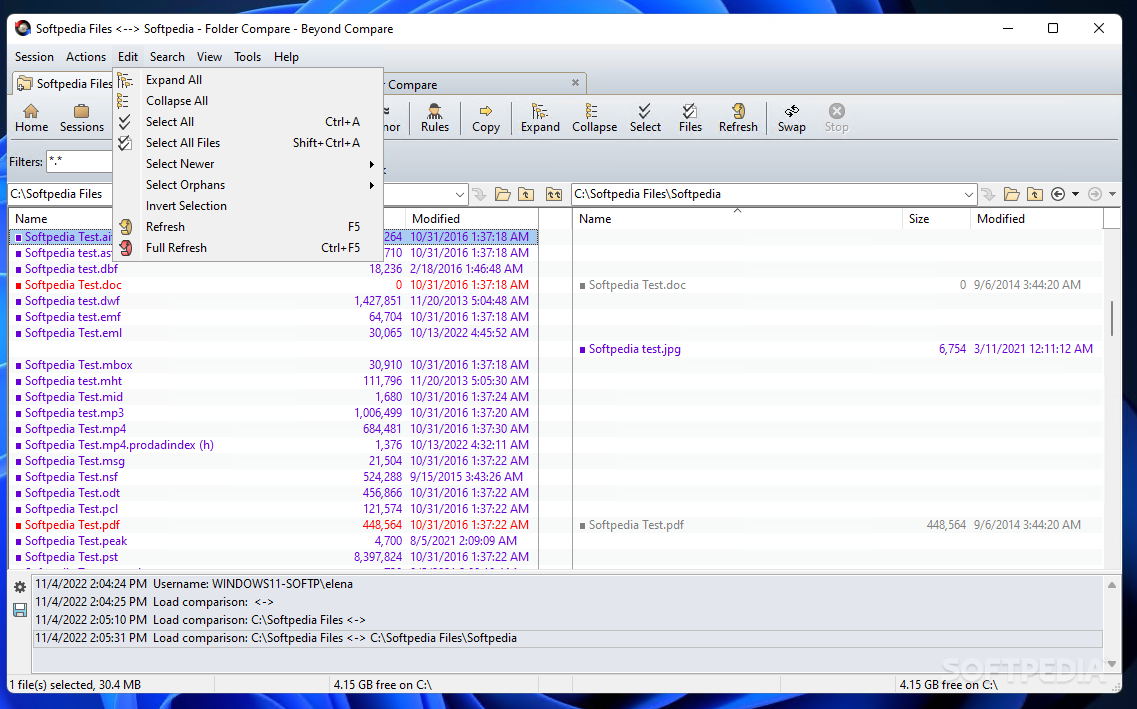The height and width of the screenshot is (709, 1137).
Task: Click the right pane vertical scrollbar thumb
Action: [1112, 318]
